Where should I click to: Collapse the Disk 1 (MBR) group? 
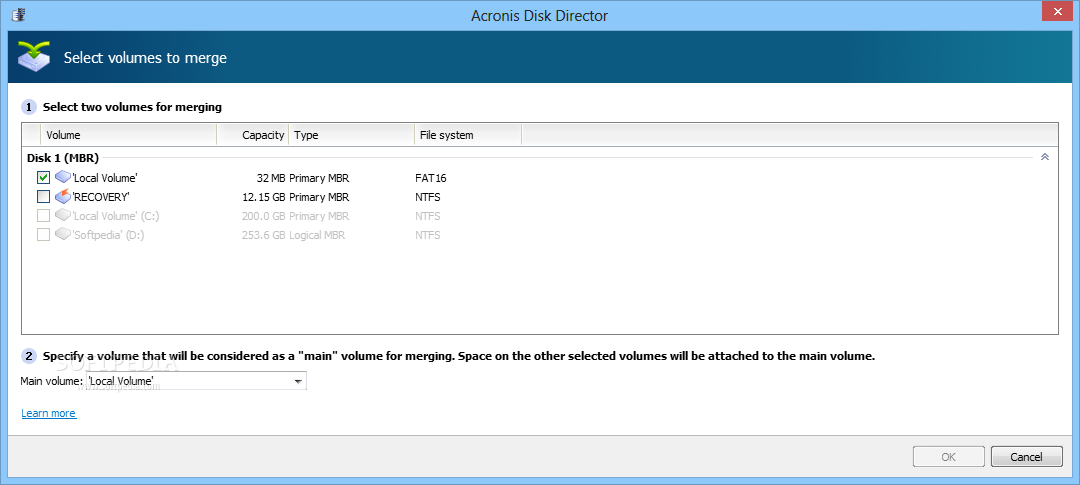click(1045, 157)
